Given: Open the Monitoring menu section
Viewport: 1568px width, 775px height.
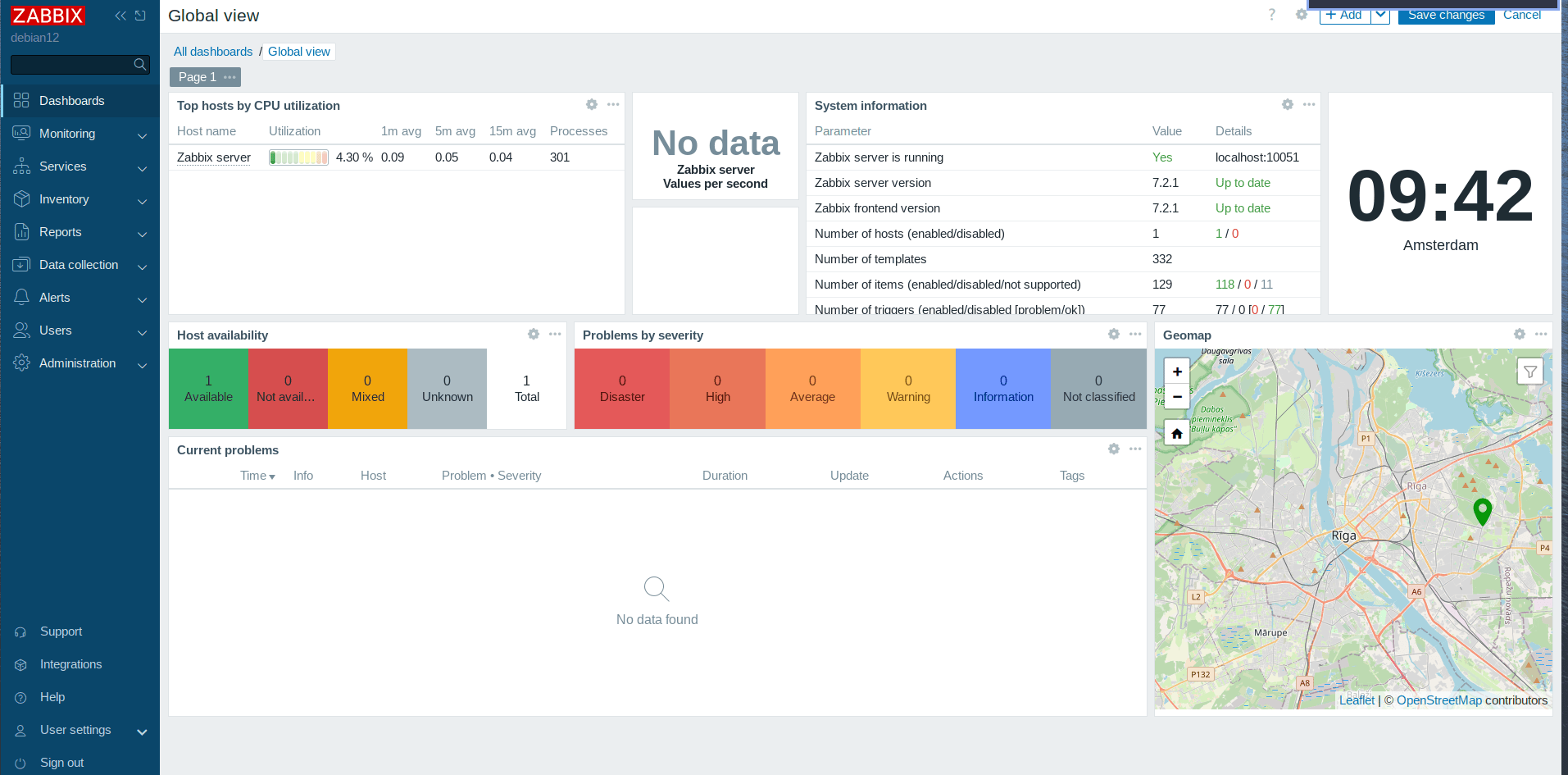Looking at the screenshot, I should [x=80, y=134].
